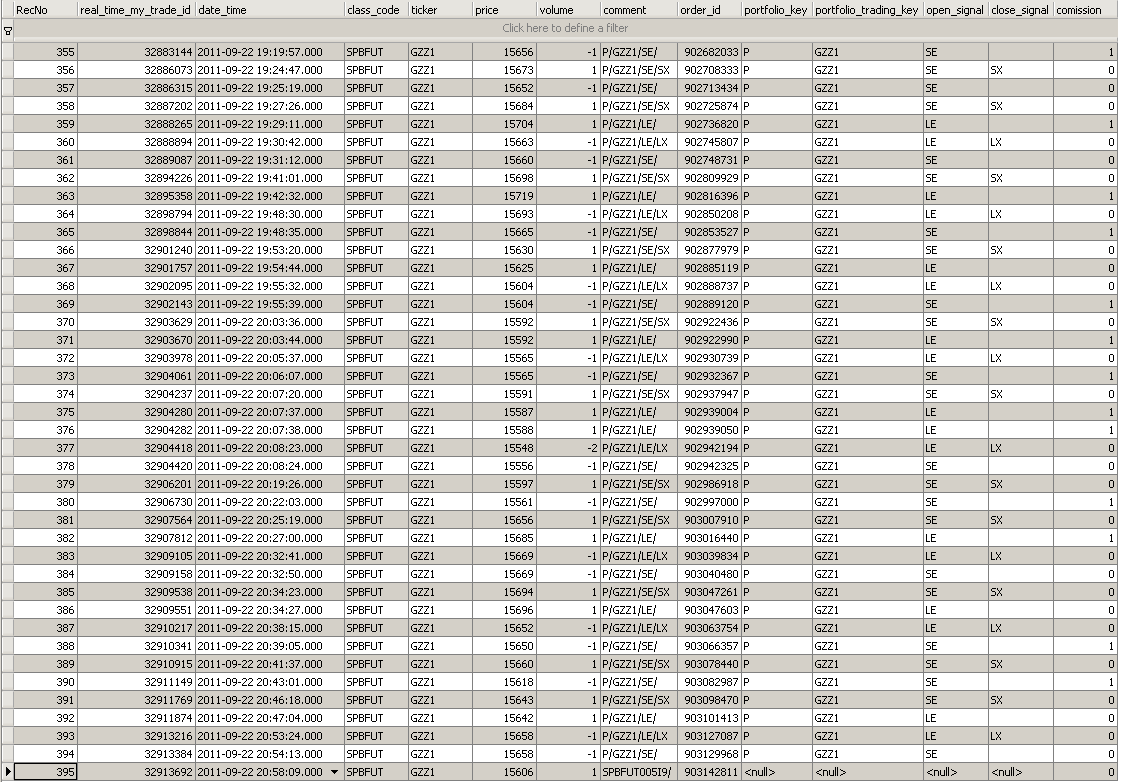Screen dimensions: 1123x782
Task: Sort by the price column header
Action: click(504, 10)
